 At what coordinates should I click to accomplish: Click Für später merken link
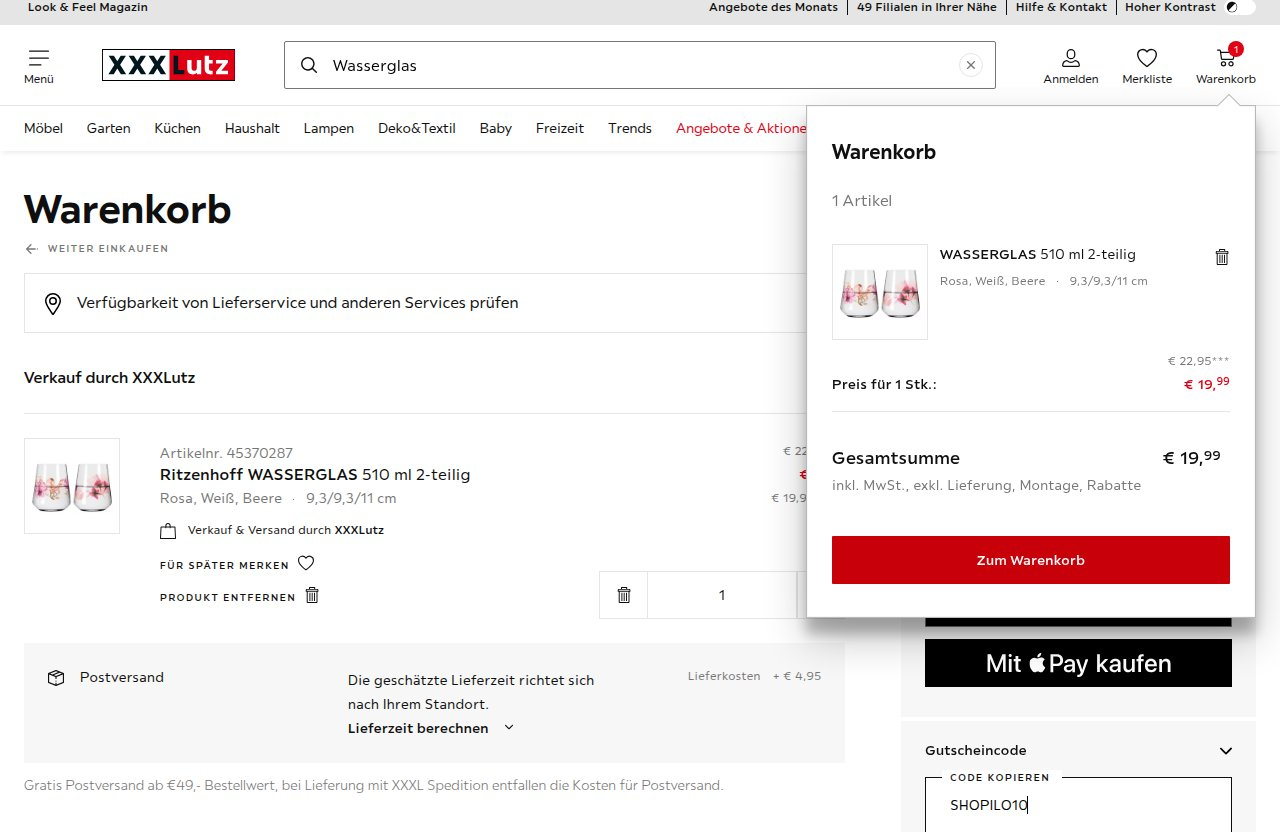click(x=224, y=566)
